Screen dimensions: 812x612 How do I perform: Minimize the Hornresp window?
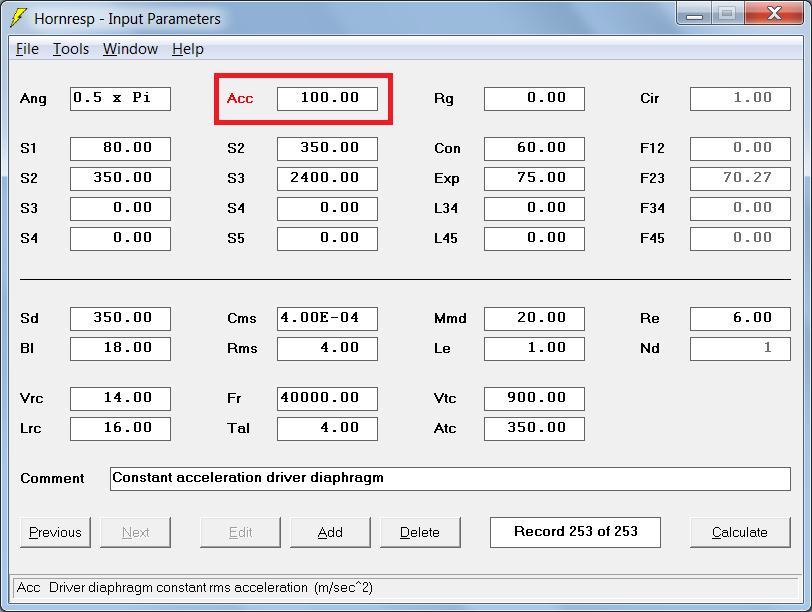[x=694, y=14]
